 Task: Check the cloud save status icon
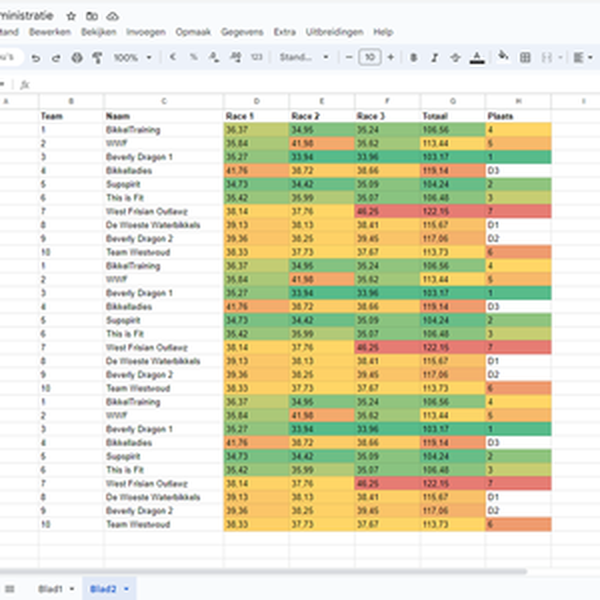click(x=112, y=16)
